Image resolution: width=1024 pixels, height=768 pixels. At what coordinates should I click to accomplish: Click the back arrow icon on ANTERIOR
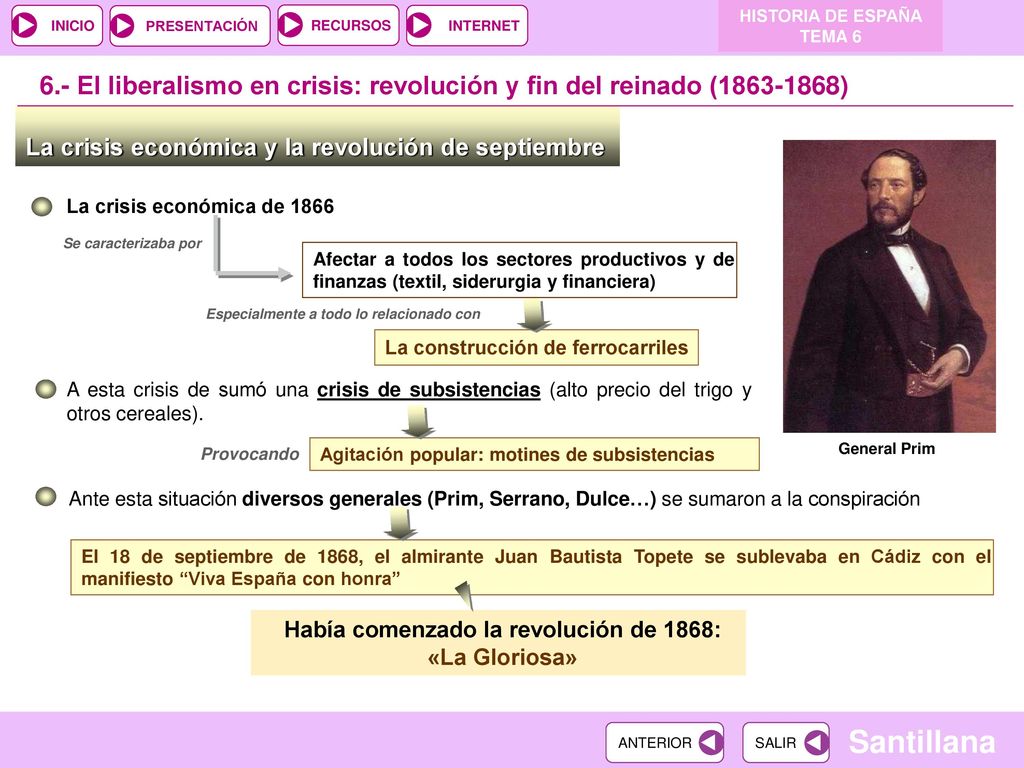tap(710, 743)
